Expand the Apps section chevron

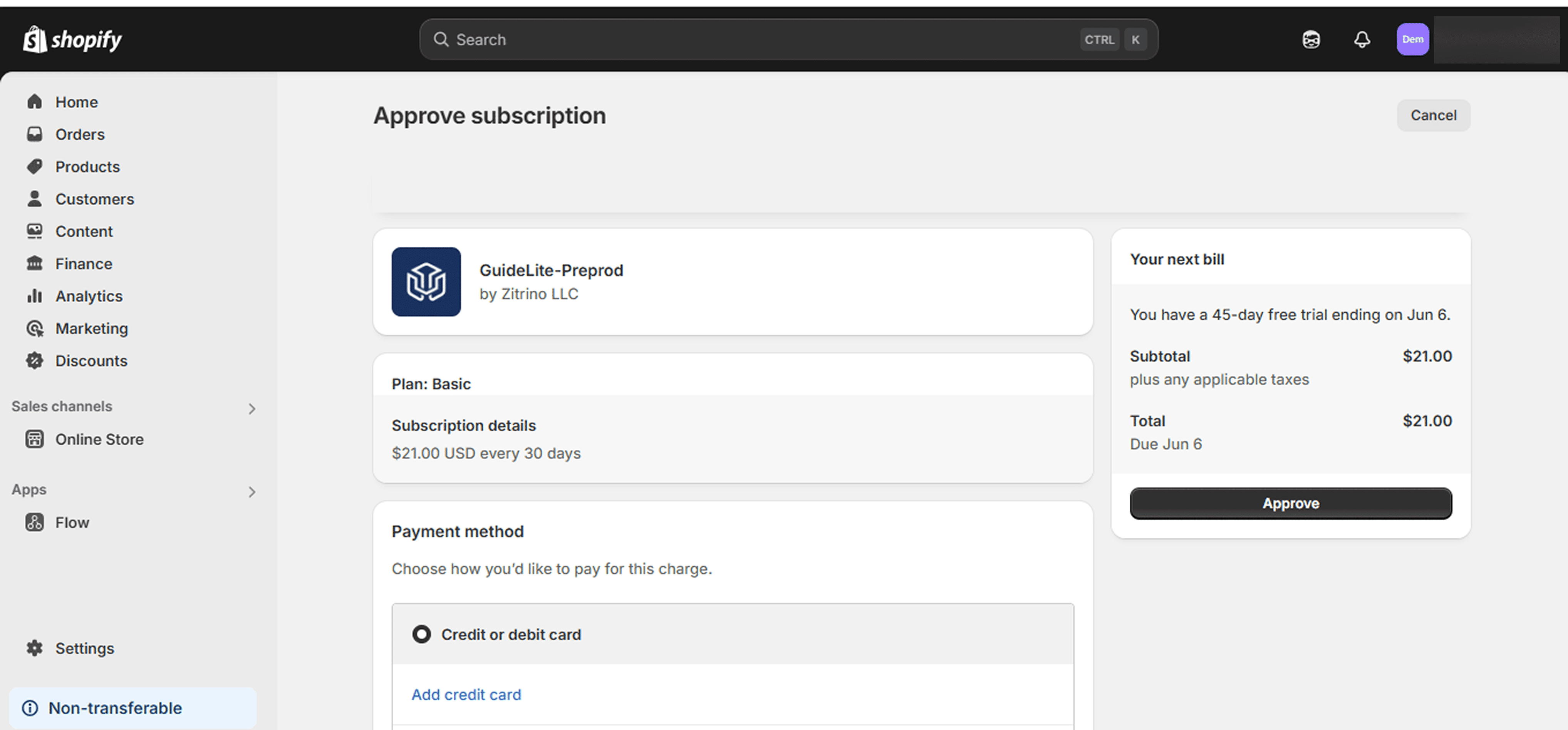click(x=252, y=492)
